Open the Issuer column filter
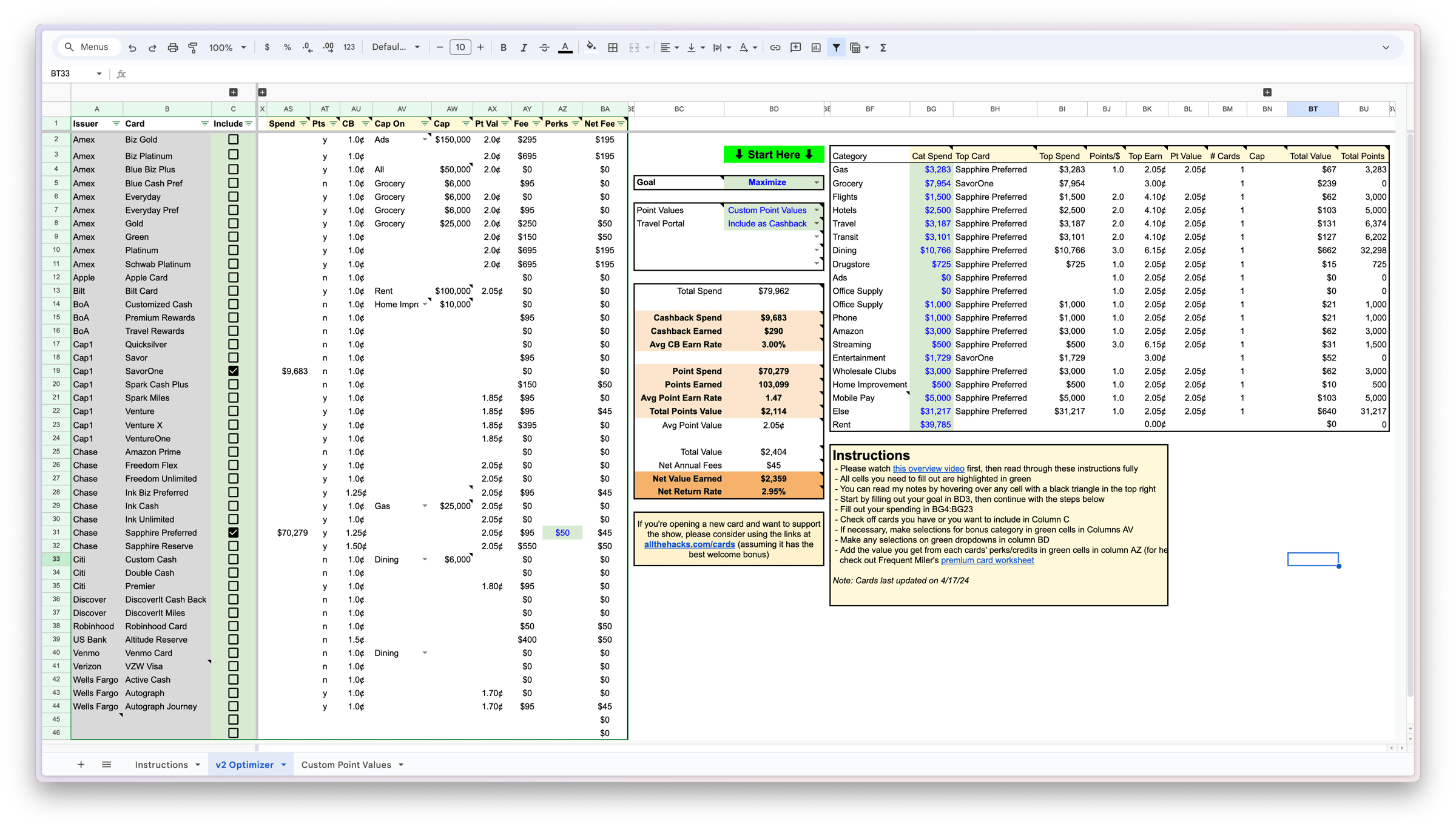 pyautogui.click(x=116, y=124)
